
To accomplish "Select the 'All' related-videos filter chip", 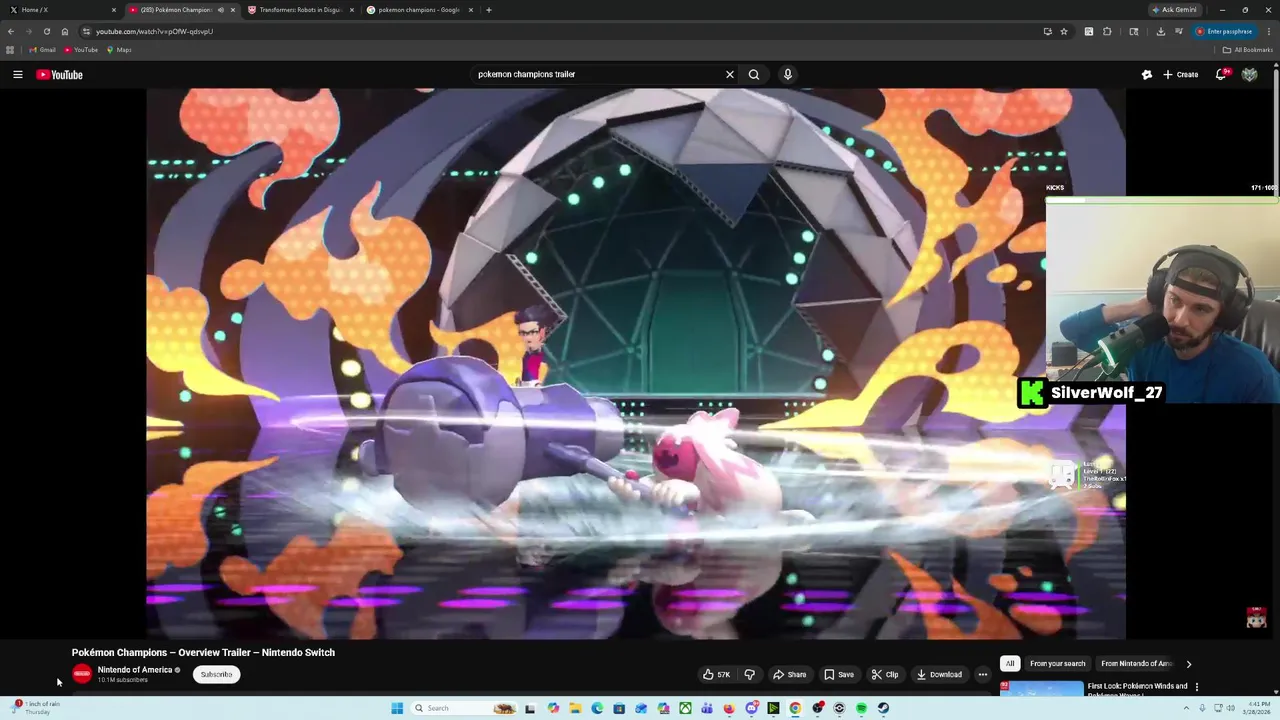I will point(1010,664).
